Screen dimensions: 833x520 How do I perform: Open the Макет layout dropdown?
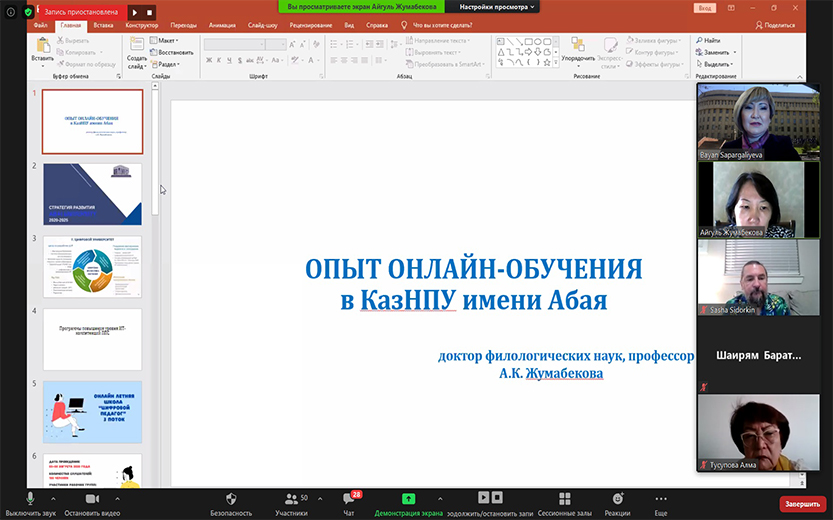click(x=164, y=40)
